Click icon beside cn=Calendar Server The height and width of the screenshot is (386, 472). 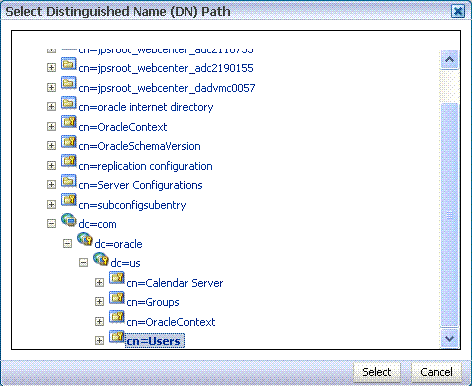(x=117, y=278)
